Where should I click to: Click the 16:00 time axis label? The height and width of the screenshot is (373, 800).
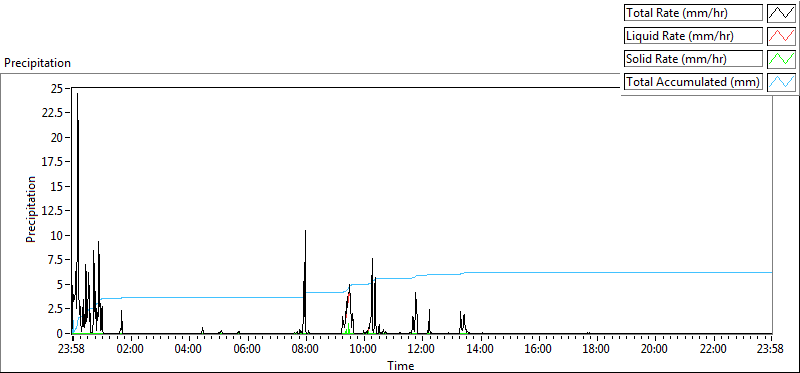pos(539,350)
